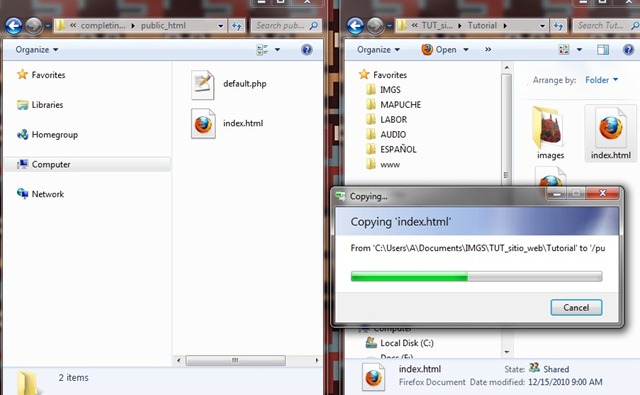Open Favorites in Tutorial window sidebar
The image size is (640, 395).
coord(383,75)
